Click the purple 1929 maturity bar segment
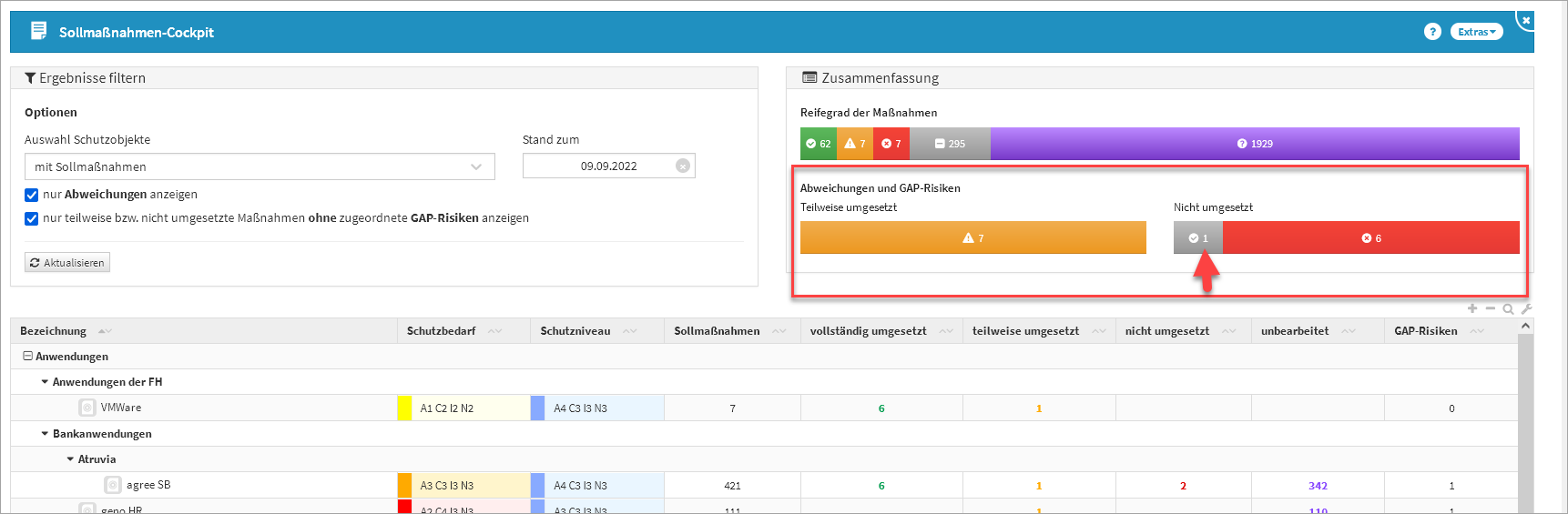Screen dimensions: 1568x514 [x=1254, y=144]
